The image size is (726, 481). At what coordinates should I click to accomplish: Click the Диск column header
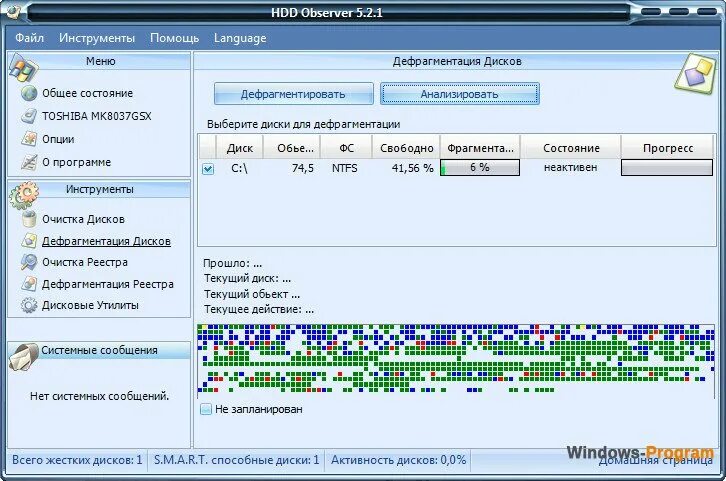[240, 148]
